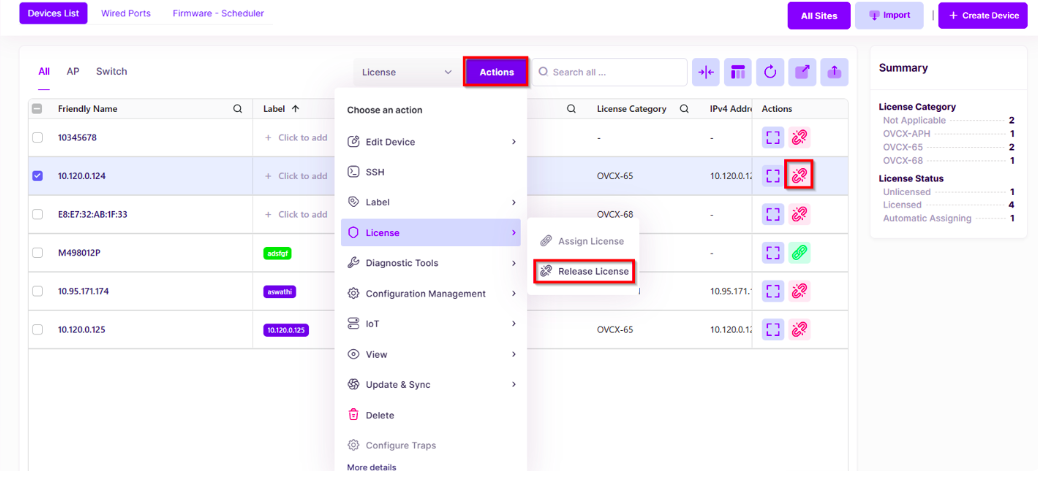Select SSH from actions menu

[x=431, y=172]
